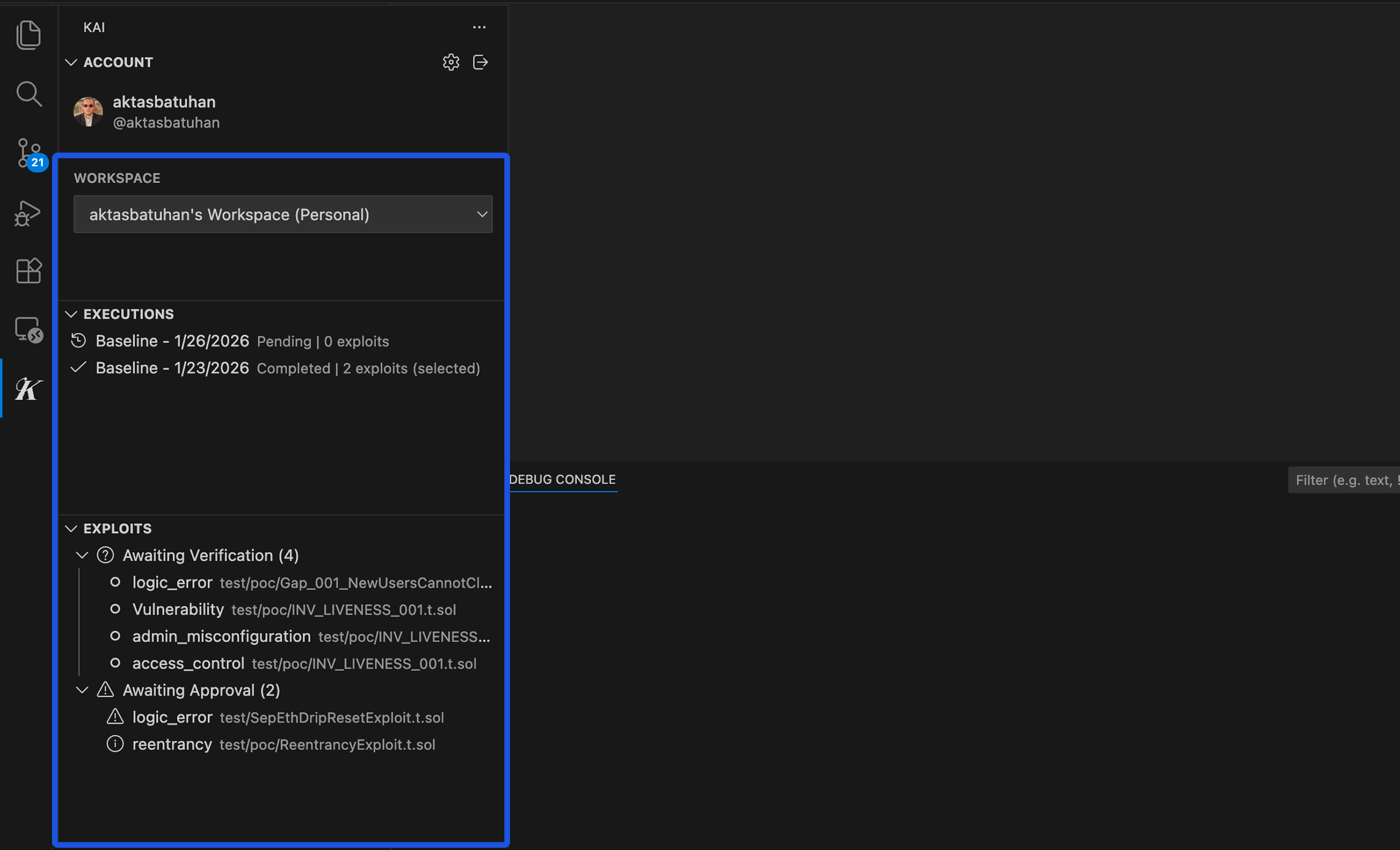The width and height of the screenshot is (1400, 850).
Task: Sign out of the KAI account
Action: click(x=480, y=62)
